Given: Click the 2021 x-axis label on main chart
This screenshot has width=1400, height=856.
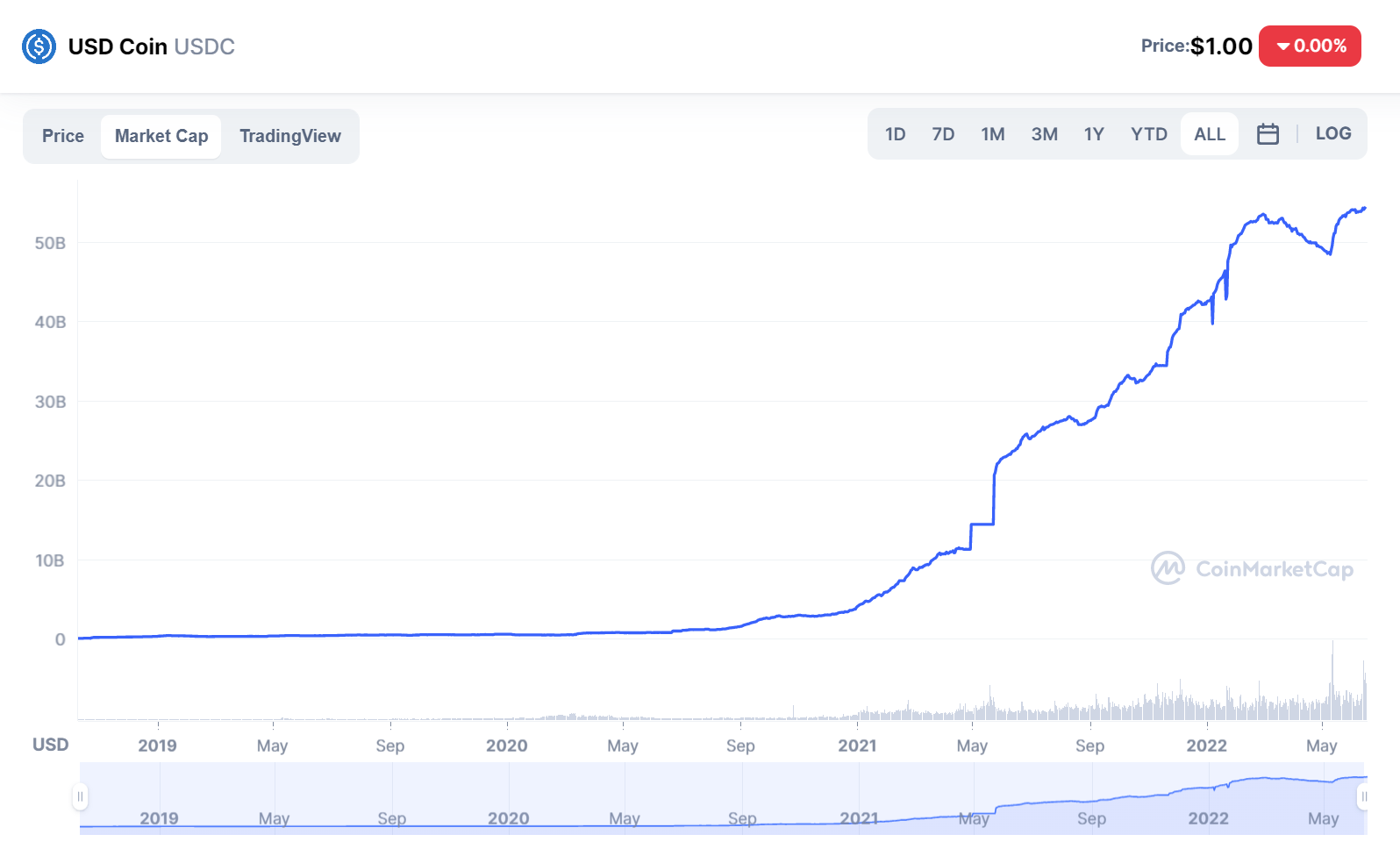Looking at the screenshot, I should (857, 745).
